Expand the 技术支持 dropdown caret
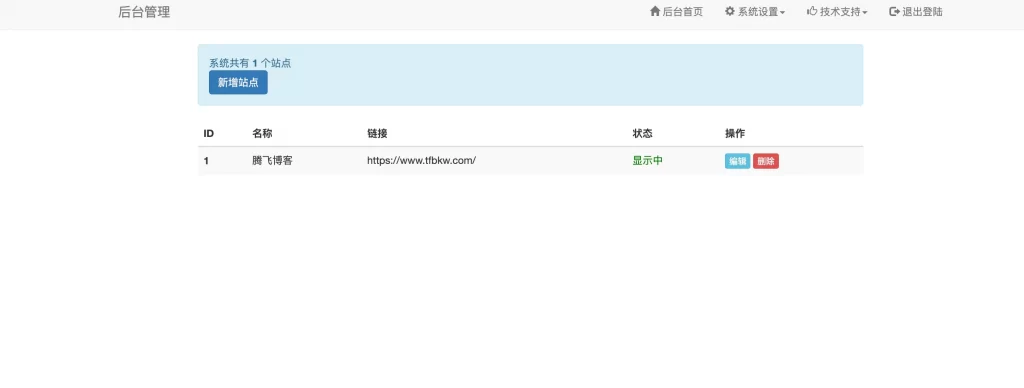Screen dimensions: 1024x388 (865, 12)
